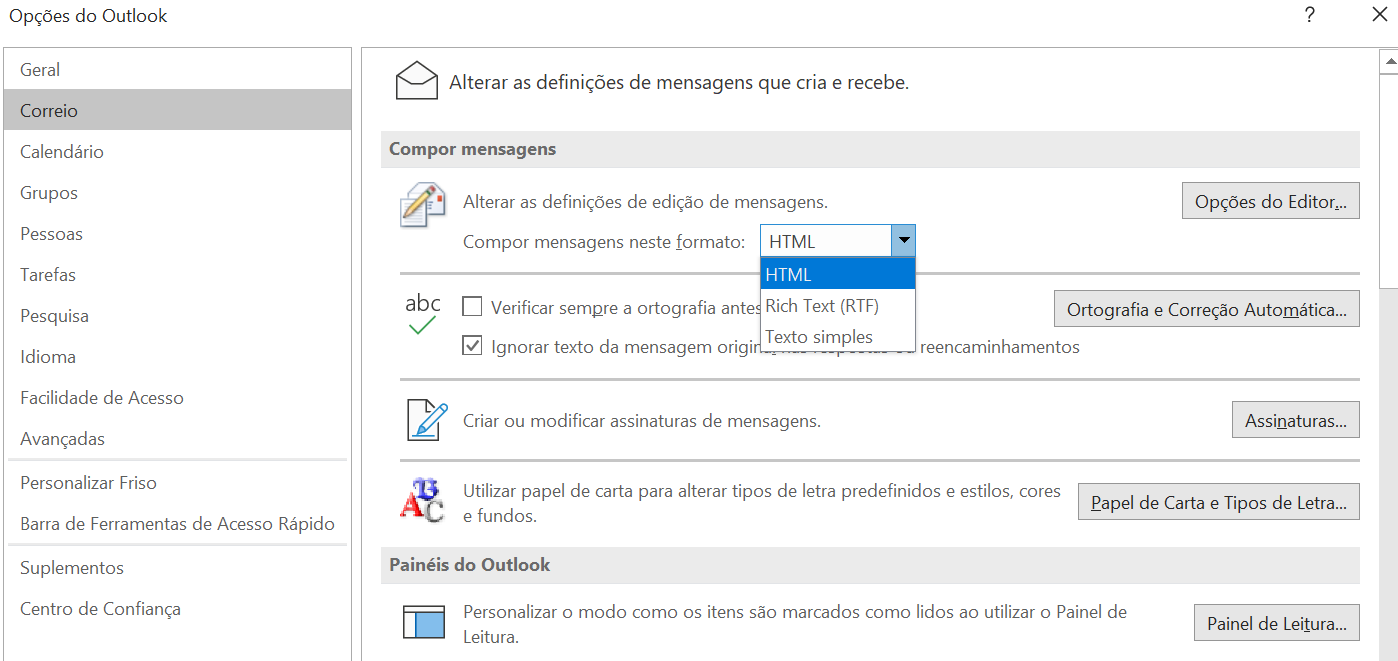Image resolution: width=1398 pixels, height=661 pixels.
Task: Open Barra de Ferramentas de Acesso Rápido
Action: 177,523
